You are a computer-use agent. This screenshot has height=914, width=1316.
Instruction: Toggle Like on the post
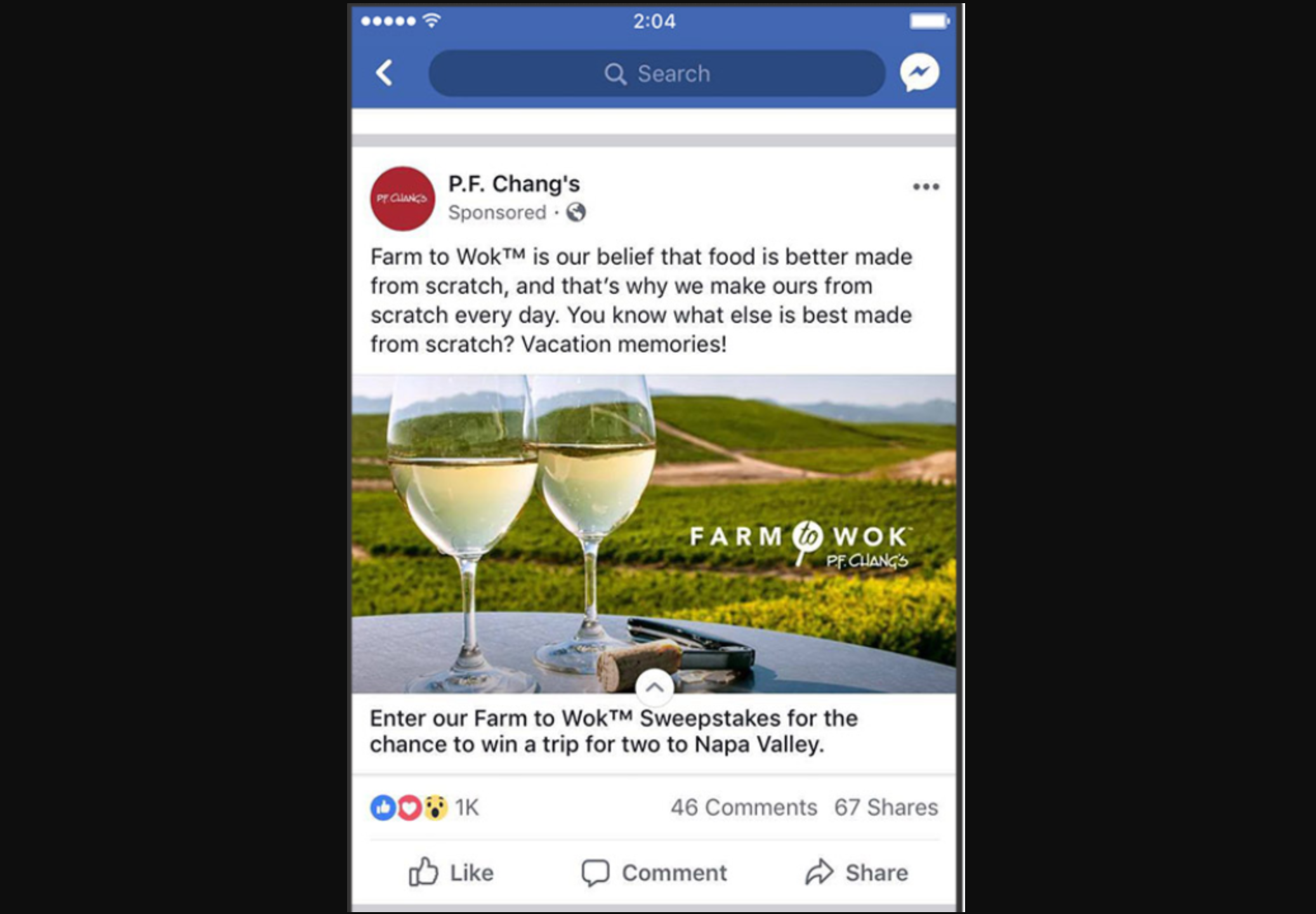tap(451, 873)
